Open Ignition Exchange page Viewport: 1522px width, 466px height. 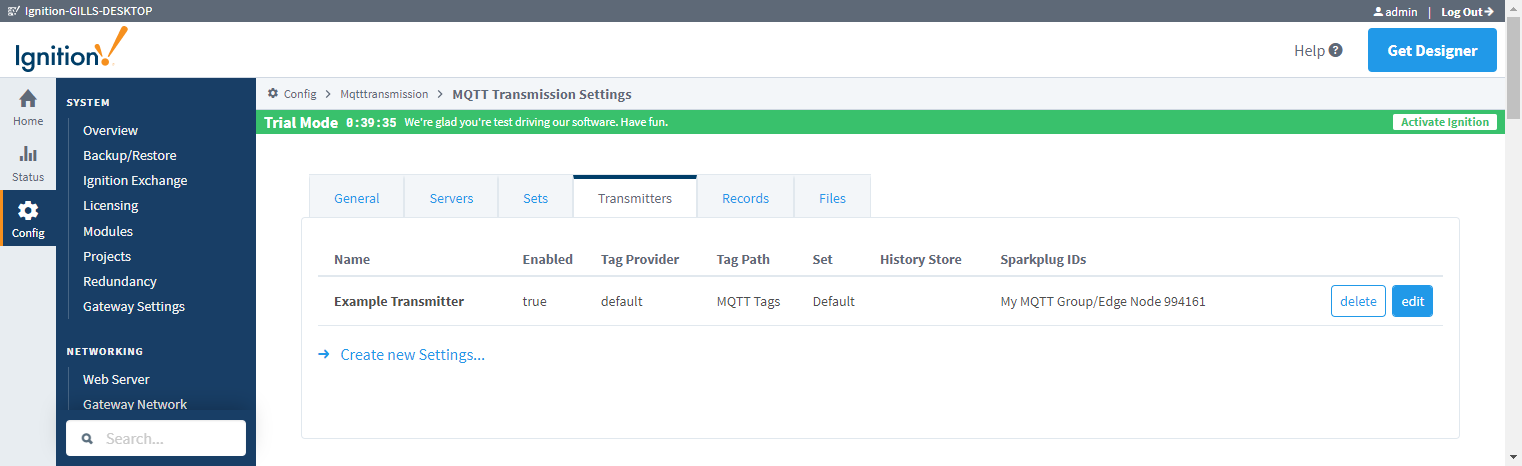point(135,180)
